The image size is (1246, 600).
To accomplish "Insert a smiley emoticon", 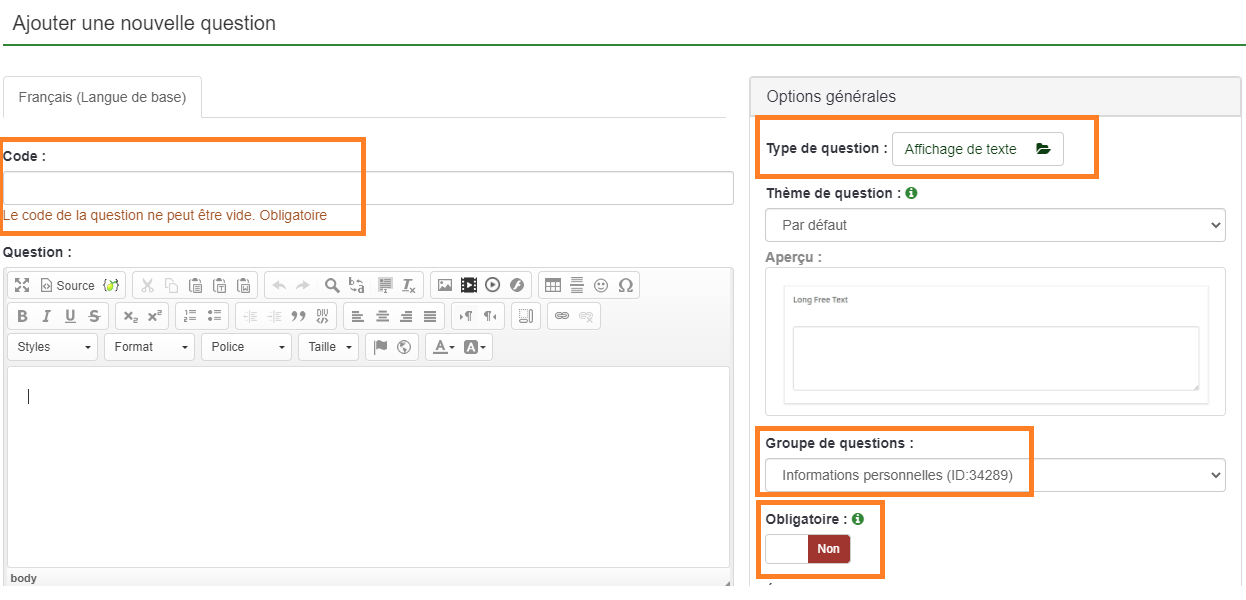I will click(601, 285).
